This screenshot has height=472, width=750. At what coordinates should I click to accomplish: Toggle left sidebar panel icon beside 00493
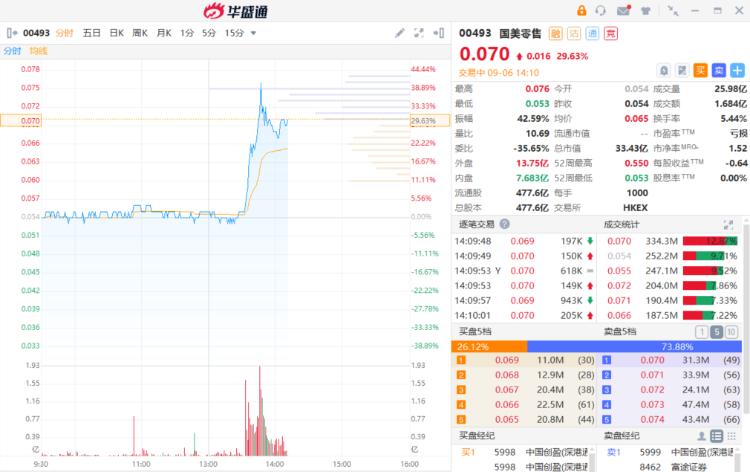12,33
